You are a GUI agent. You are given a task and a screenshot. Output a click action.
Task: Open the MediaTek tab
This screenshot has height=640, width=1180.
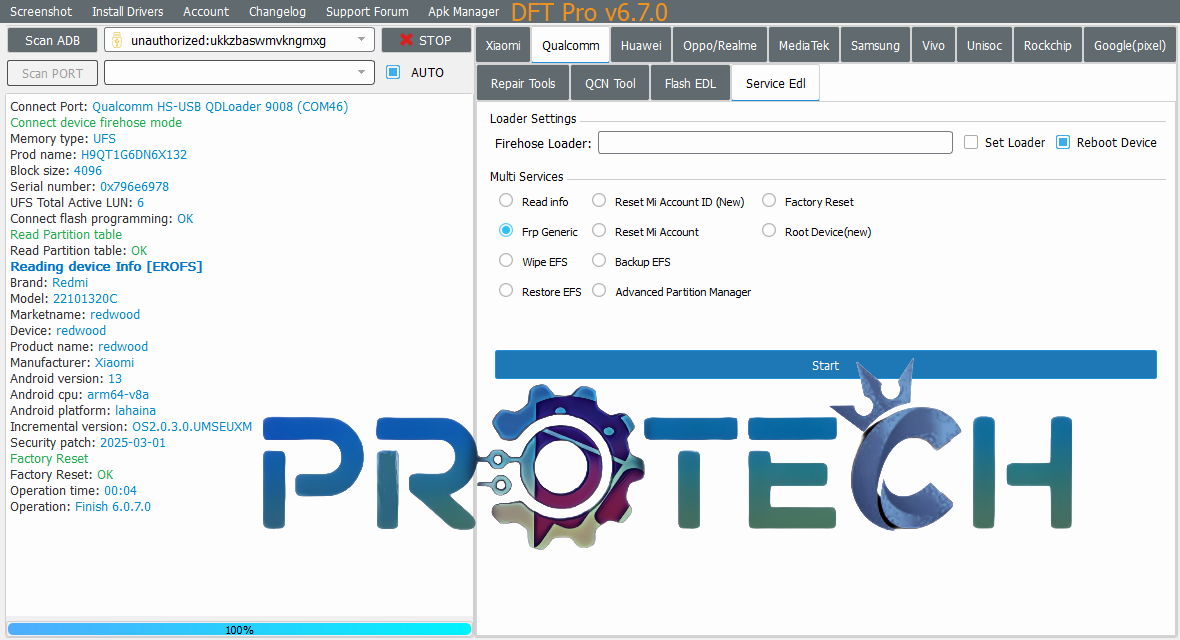pos(804,45)
